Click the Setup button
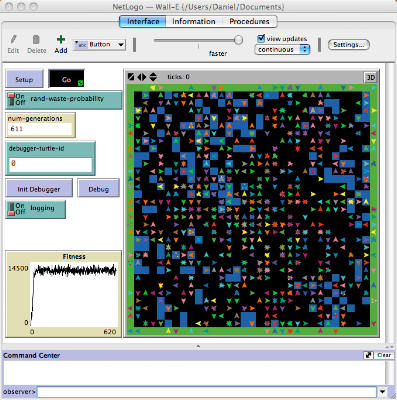 [24, 79]
